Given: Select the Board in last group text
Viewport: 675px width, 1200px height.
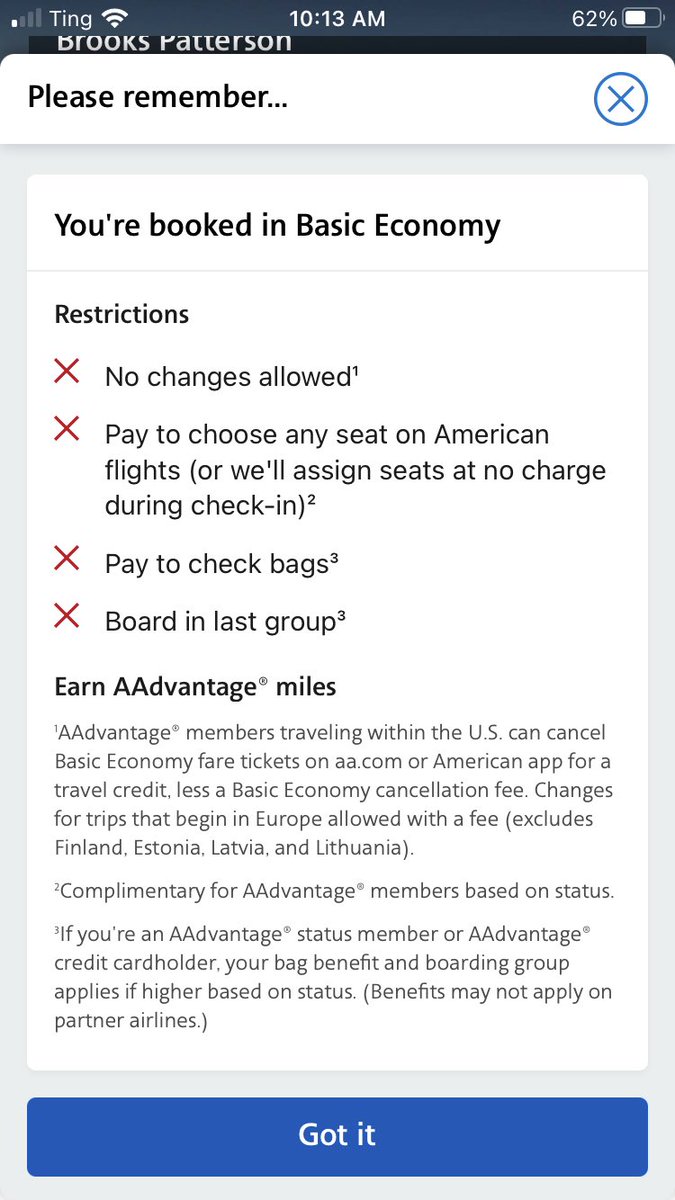Looking at the screenshot, I should tap(226, 621).
